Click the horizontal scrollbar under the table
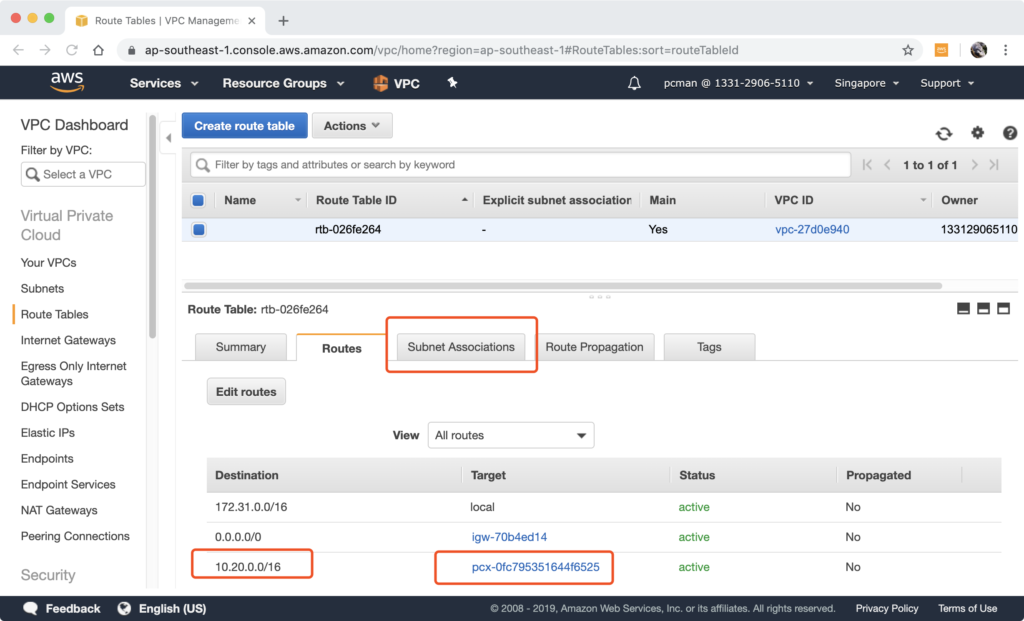 coord(563,285)
